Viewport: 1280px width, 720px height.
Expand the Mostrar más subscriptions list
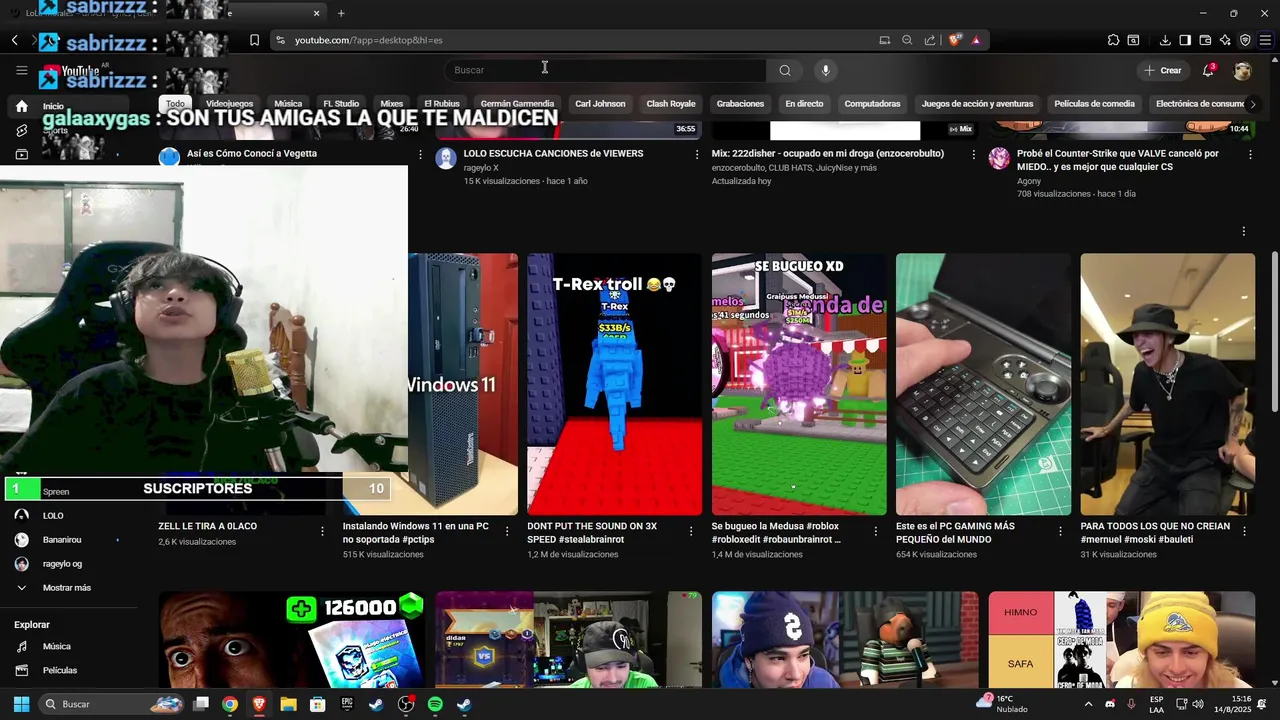point(66,588)
